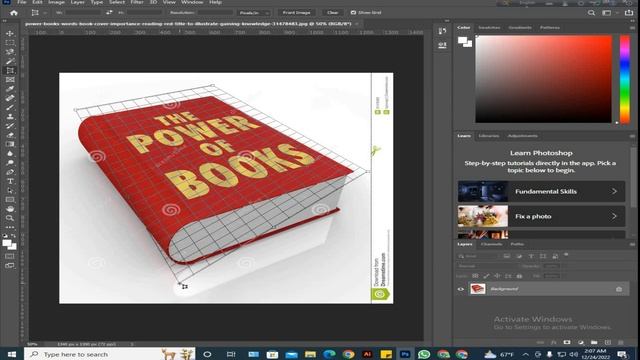Select the Path Selection tool
Viewport: 640px width, 360px height.
click(10, 190)
